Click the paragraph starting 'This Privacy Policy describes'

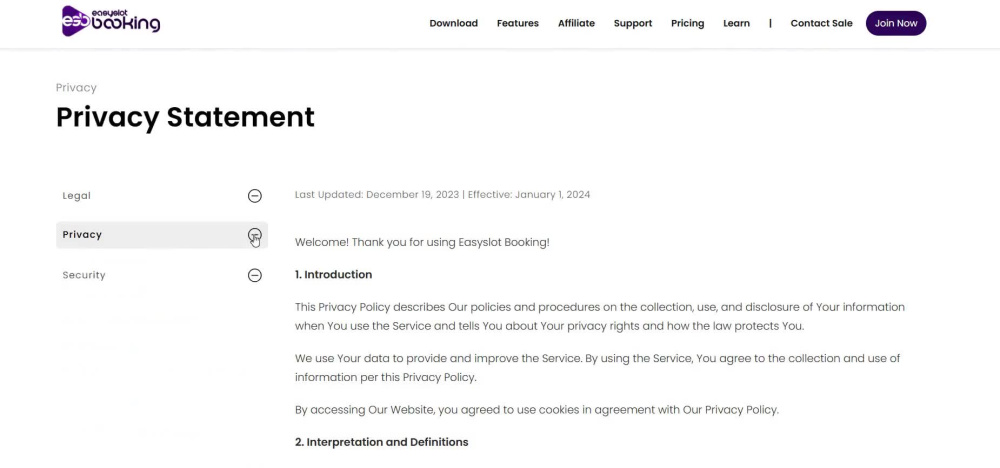click(599, 316)
